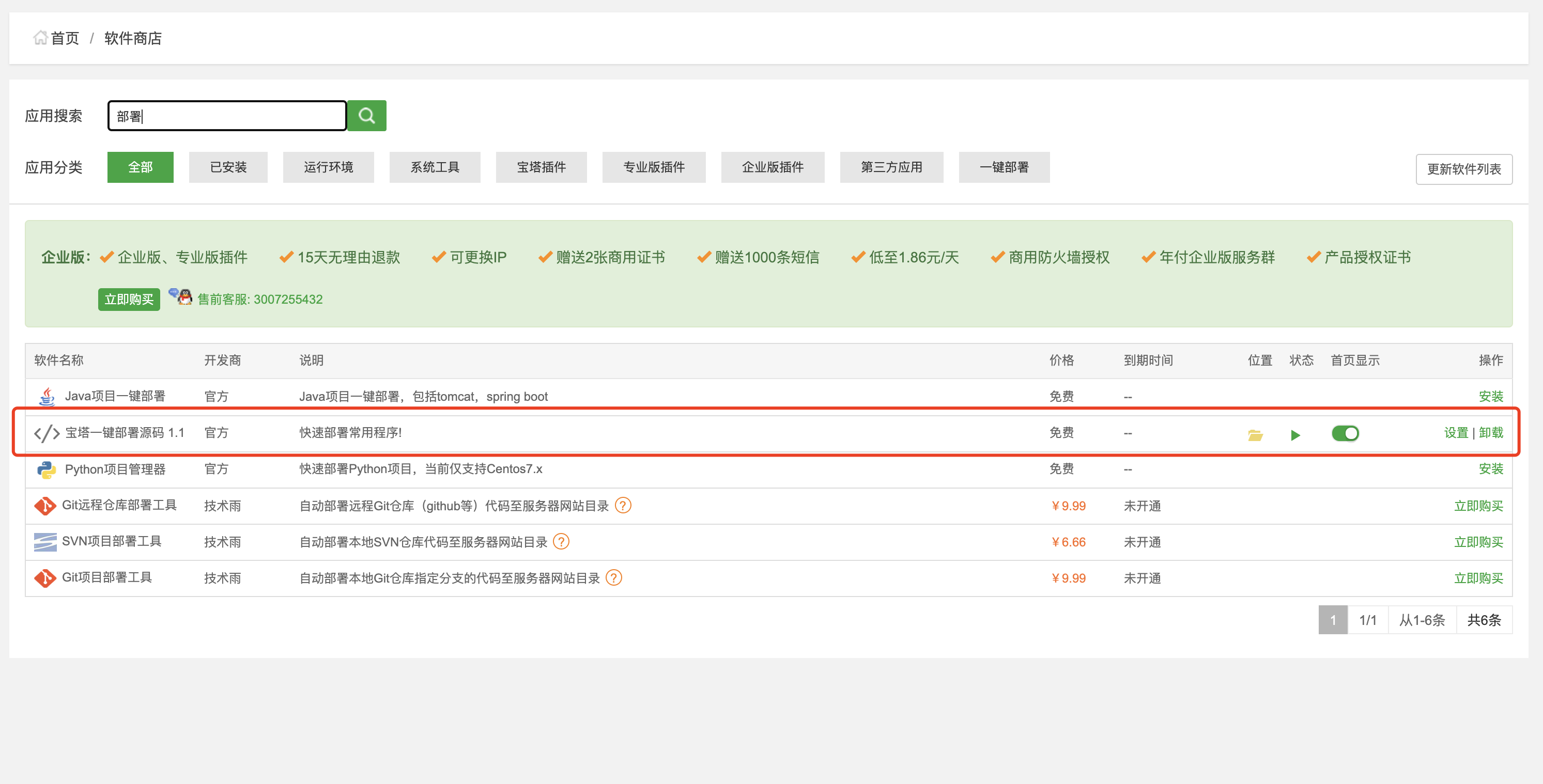Select the 已安装 category filter
1543x784 pixels.
tap(227, 167)
